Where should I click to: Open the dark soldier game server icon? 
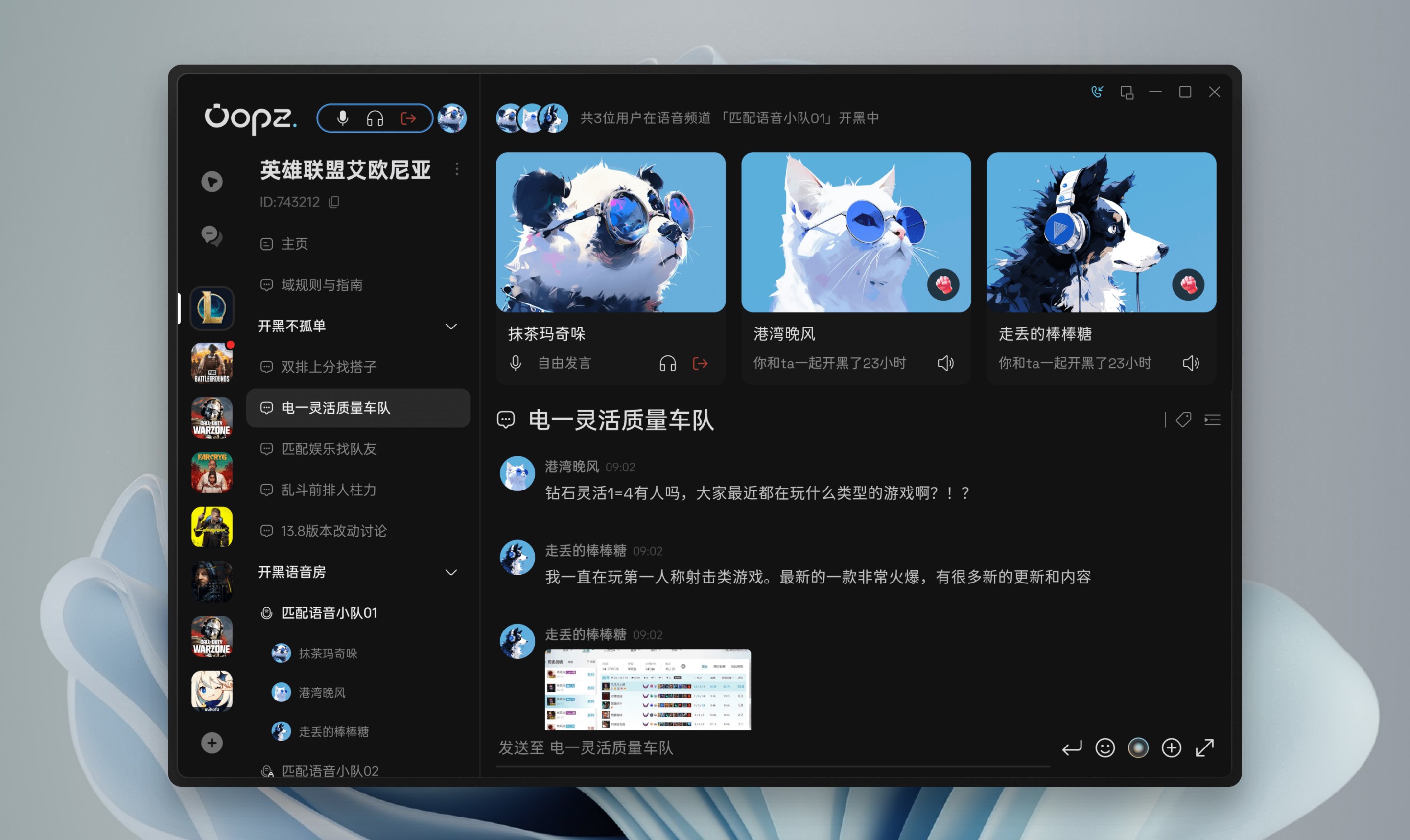pos(211,582)
